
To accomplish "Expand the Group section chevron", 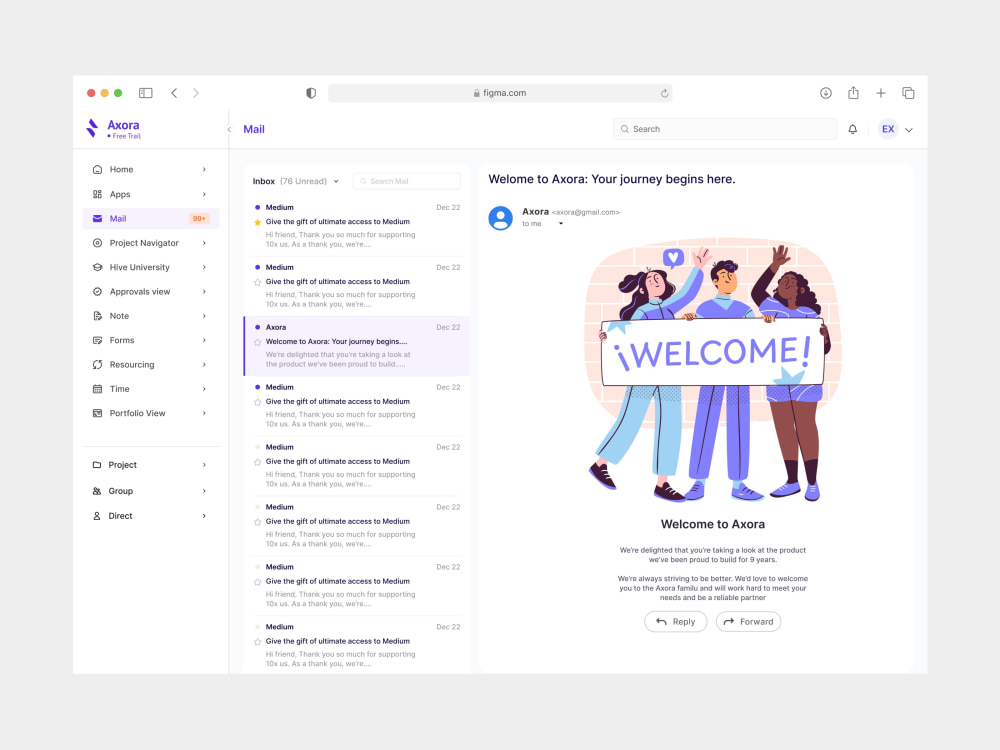I will tap(204, 491).
